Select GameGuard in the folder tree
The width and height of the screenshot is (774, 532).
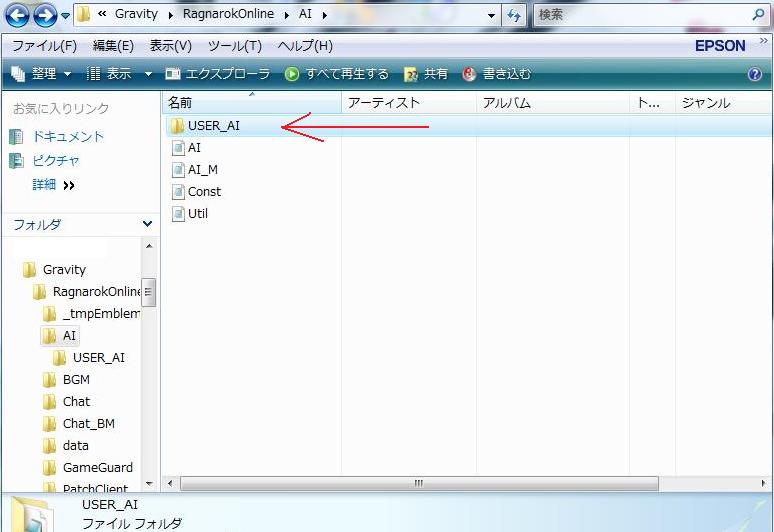pyautogui.click(x=88, y=467)
